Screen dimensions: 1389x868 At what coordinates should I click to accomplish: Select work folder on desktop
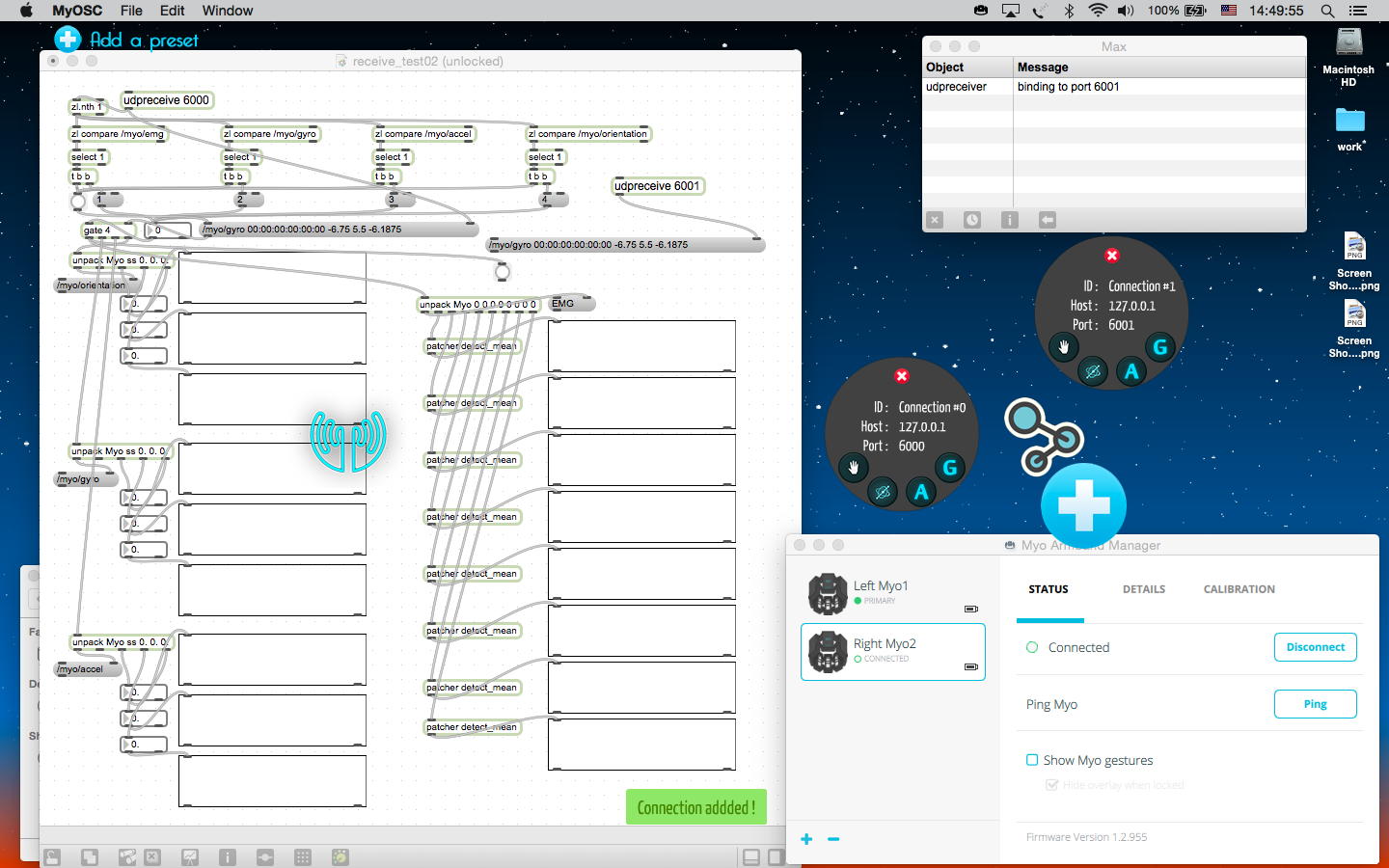click(1349, 129)
